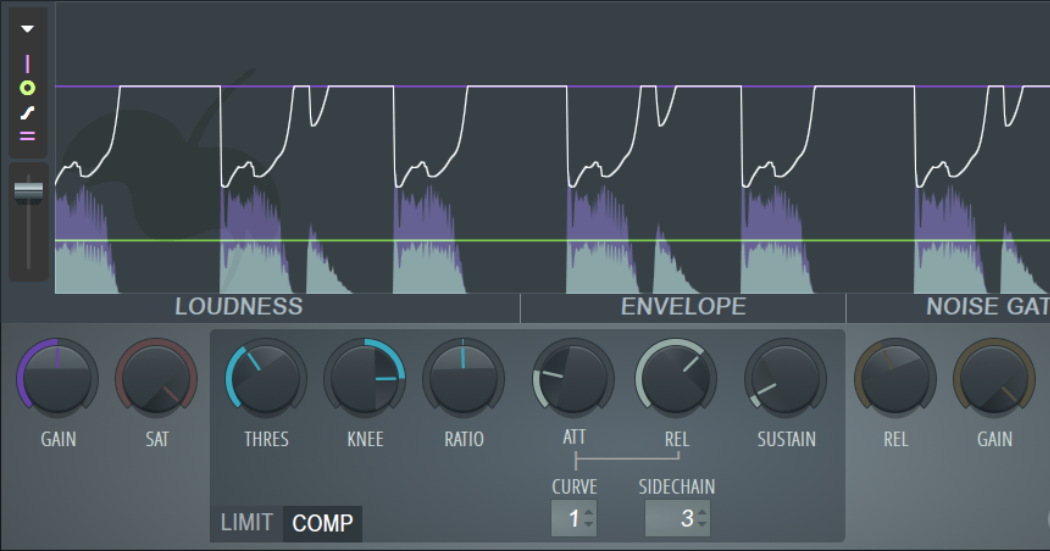Click the ENVELOPE section header

[x=683, y=307]
